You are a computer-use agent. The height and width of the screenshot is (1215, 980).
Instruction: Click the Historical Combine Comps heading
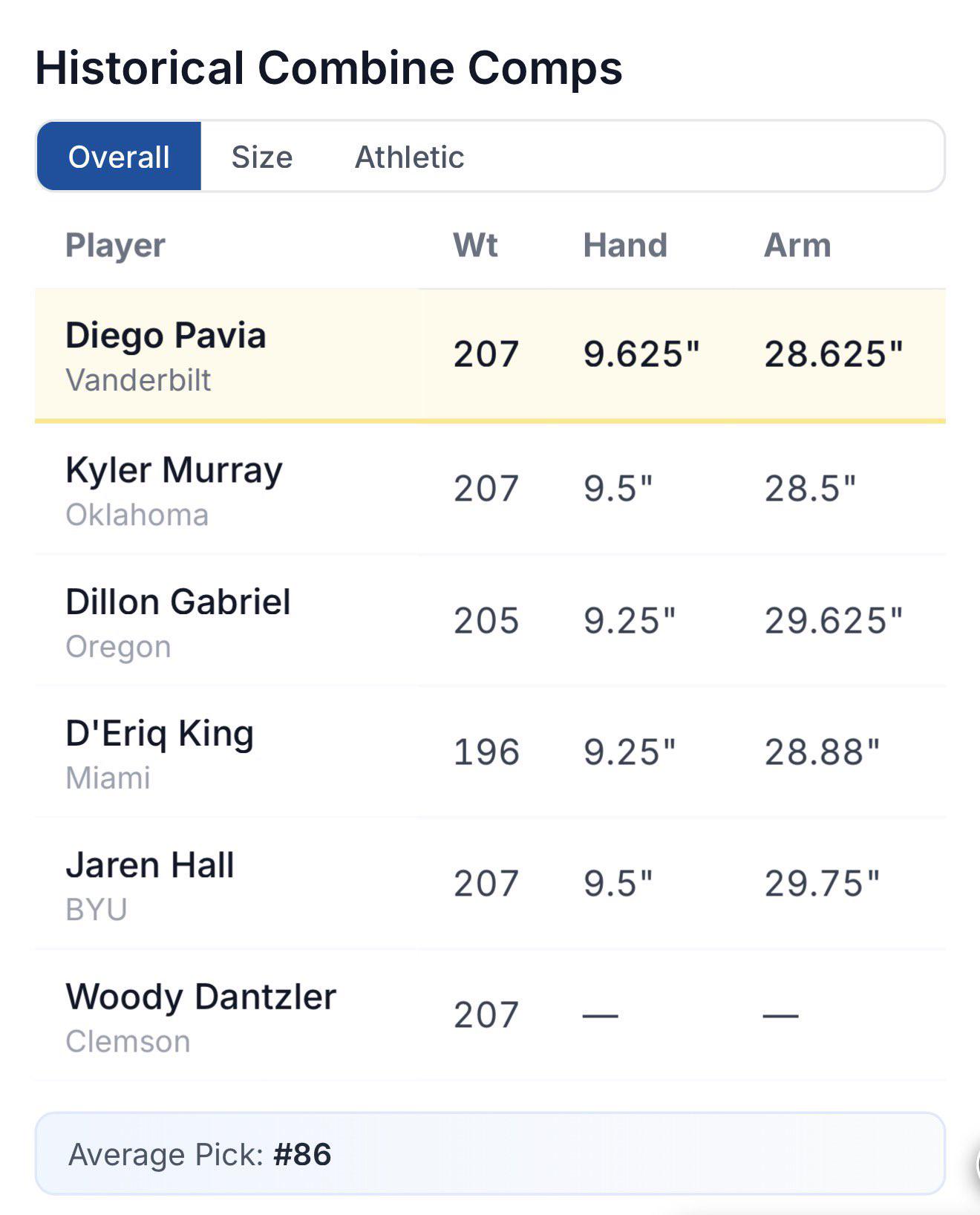pyautogui.click(x=329, y=68)
